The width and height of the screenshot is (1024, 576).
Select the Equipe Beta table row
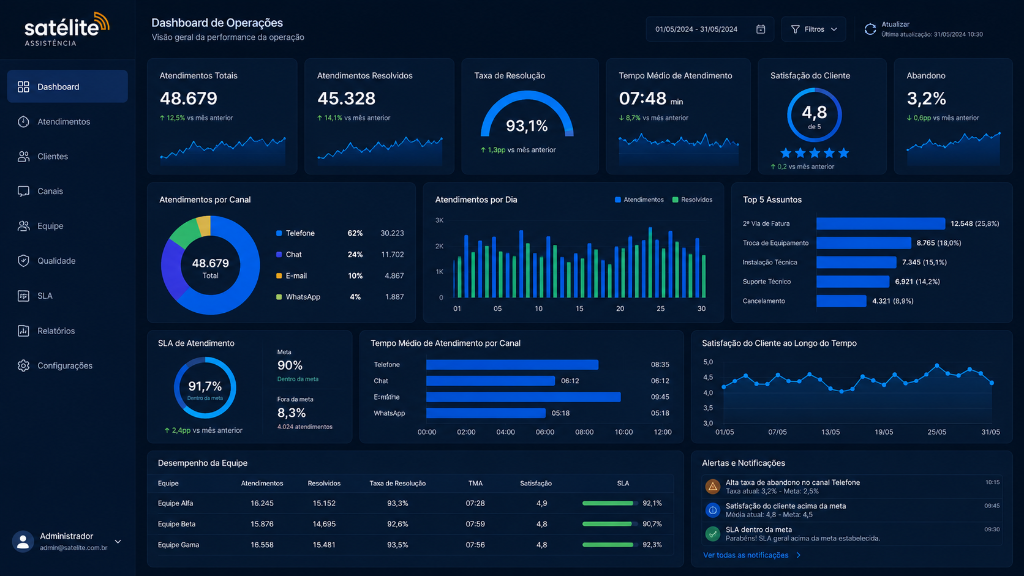coord(415,524)
